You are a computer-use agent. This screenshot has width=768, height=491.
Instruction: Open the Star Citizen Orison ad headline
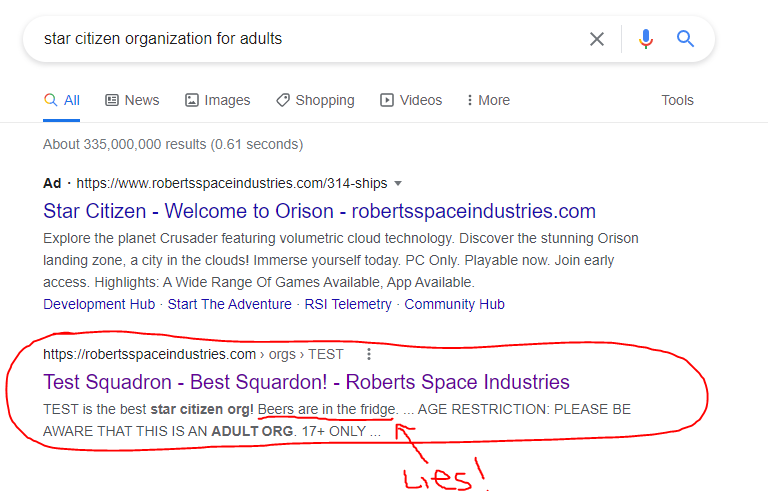[319, 211]
